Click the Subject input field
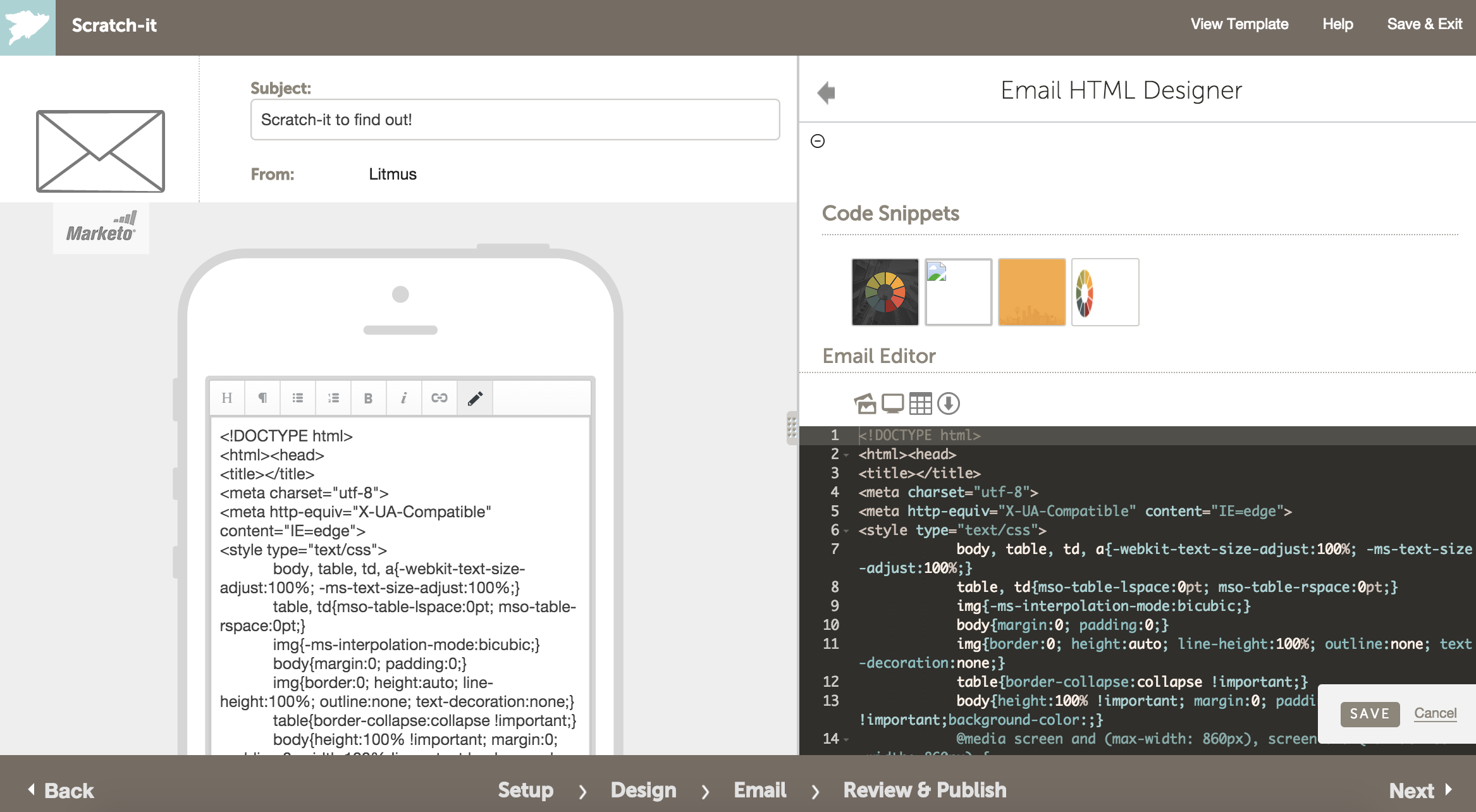Screen dimensions: 1476x812 coord(515,119)
